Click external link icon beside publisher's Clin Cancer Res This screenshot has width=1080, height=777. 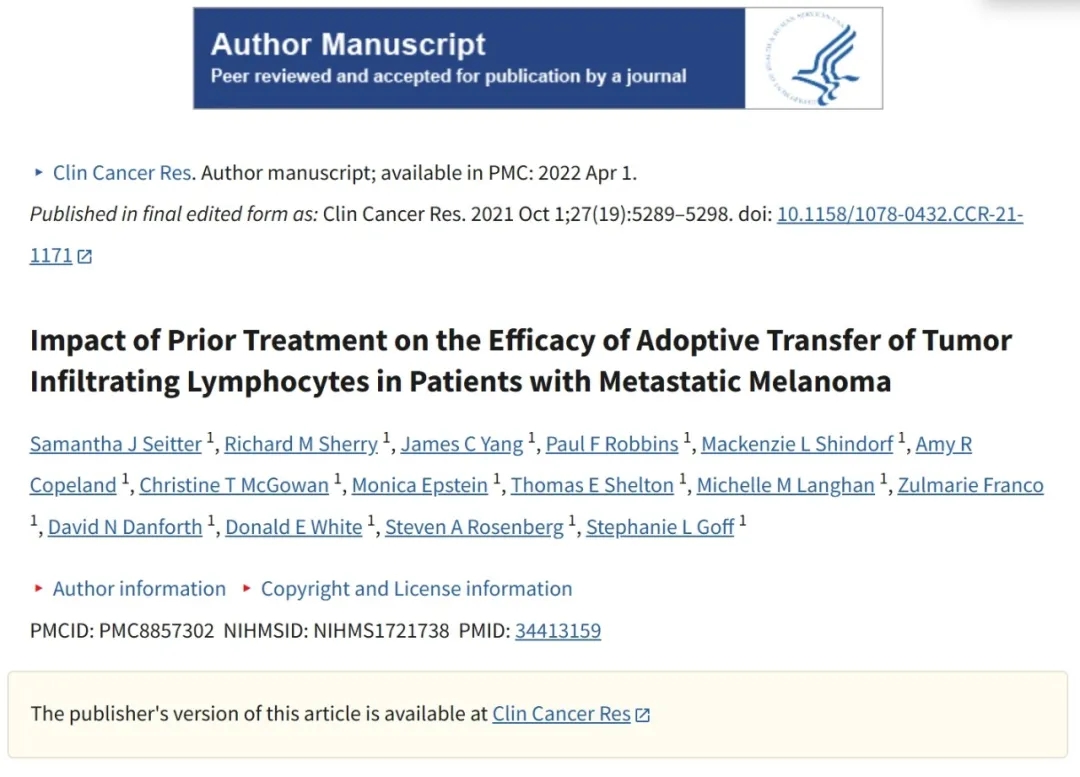643,714
